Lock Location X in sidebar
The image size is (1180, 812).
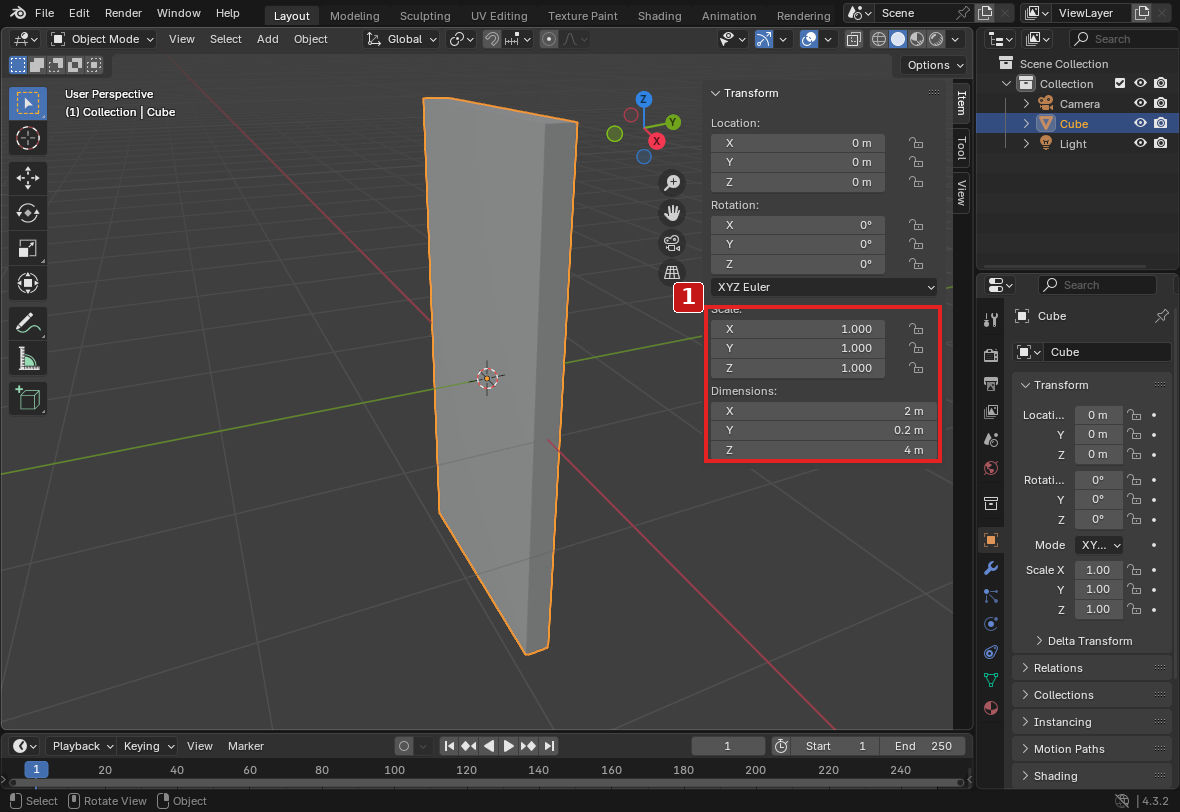(915, 142)
